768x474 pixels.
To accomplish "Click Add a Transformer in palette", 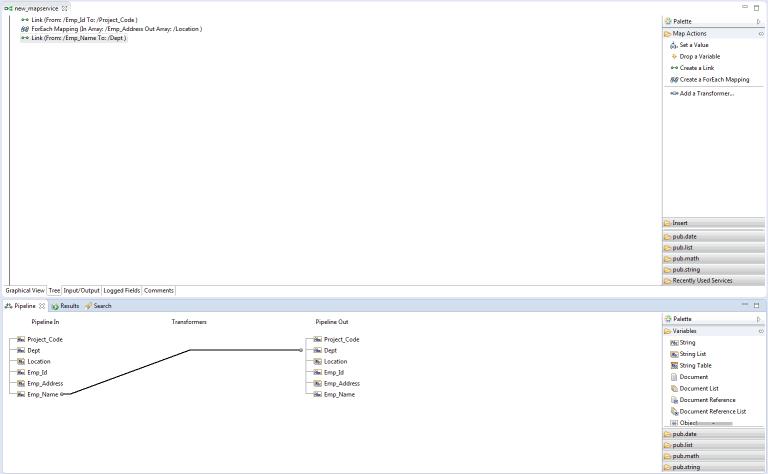I will [706, 94].
